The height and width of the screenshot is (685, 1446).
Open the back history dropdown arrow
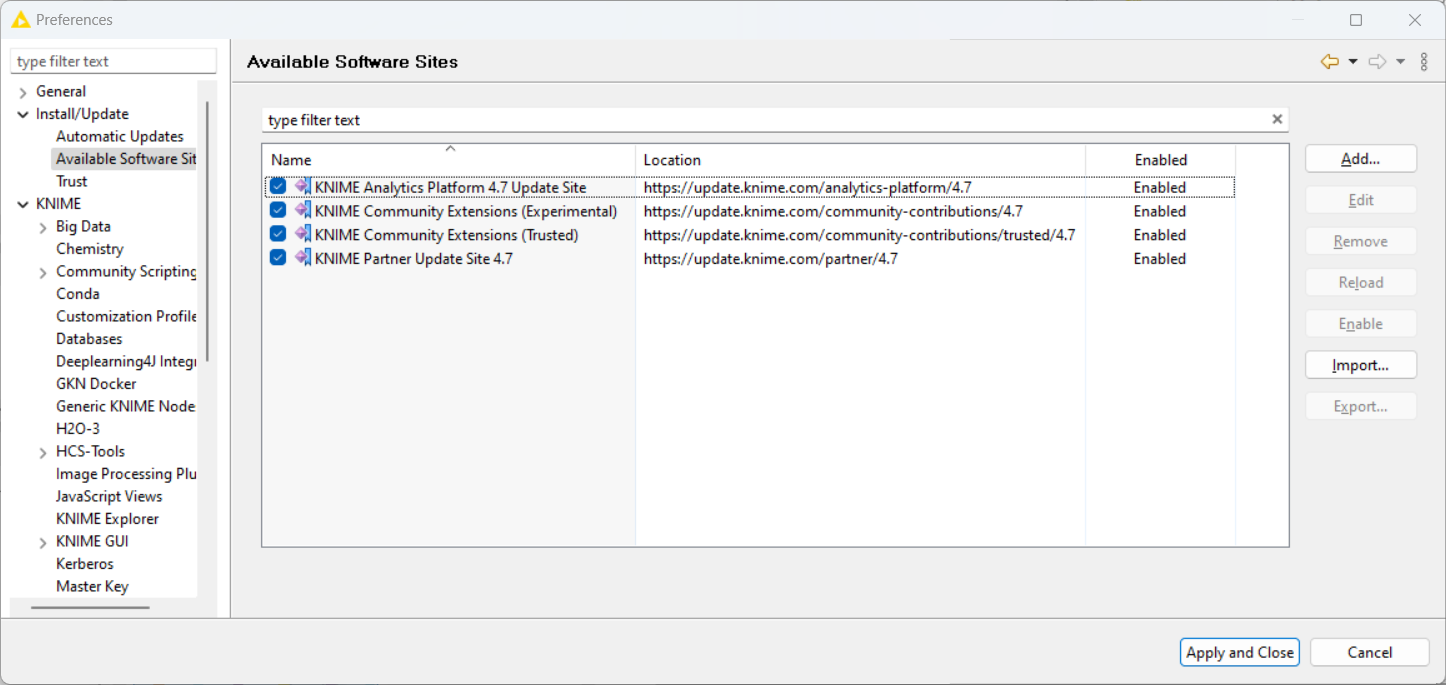pyautogui.click(x=1353, y=62)
